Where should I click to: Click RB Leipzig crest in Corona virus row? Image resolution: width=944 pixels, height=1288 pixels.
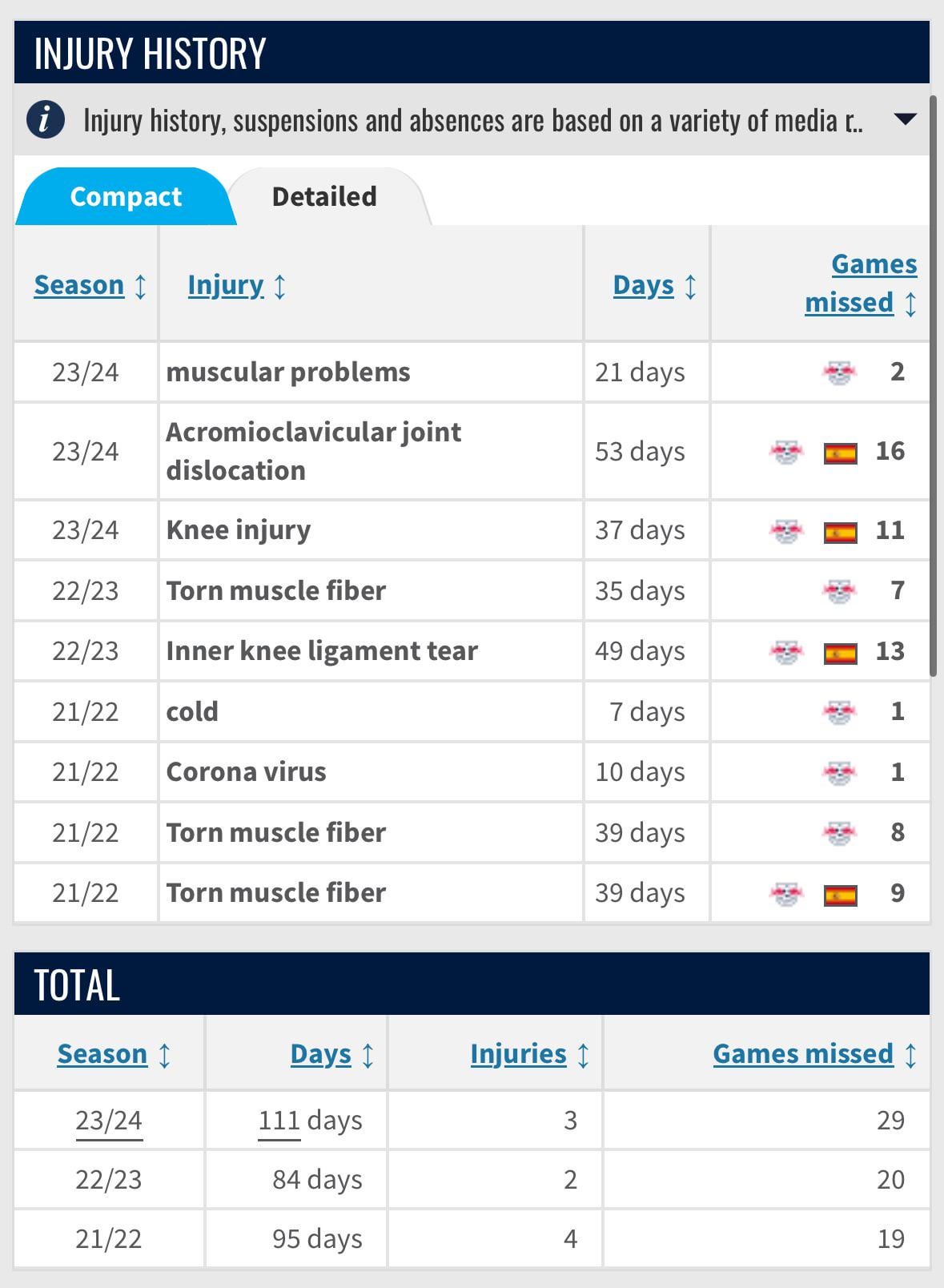click(x=839, y=773)
